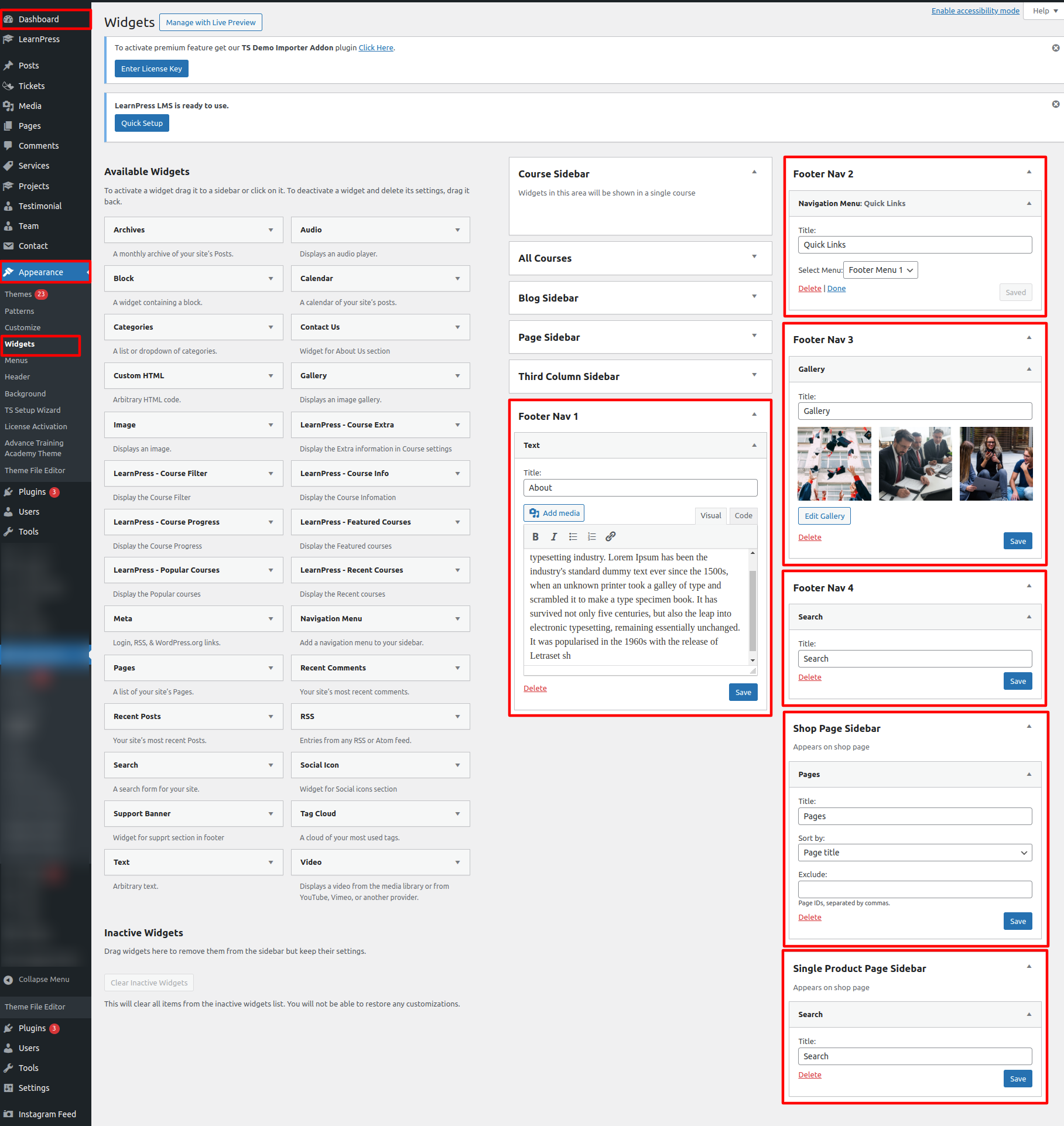Switch to the Code editor tab

click(743, 515)
